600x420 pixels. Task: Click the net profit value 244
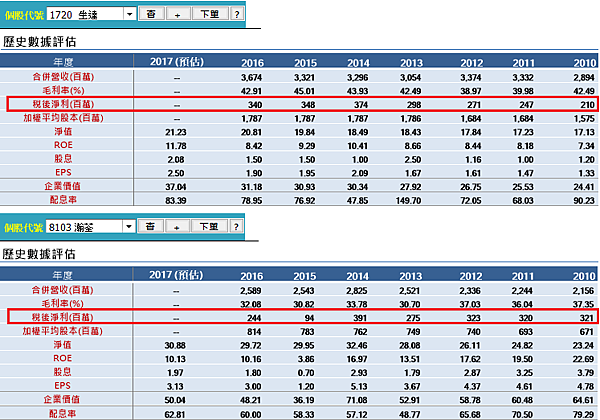pyautogui.click(x=254, y=318)
